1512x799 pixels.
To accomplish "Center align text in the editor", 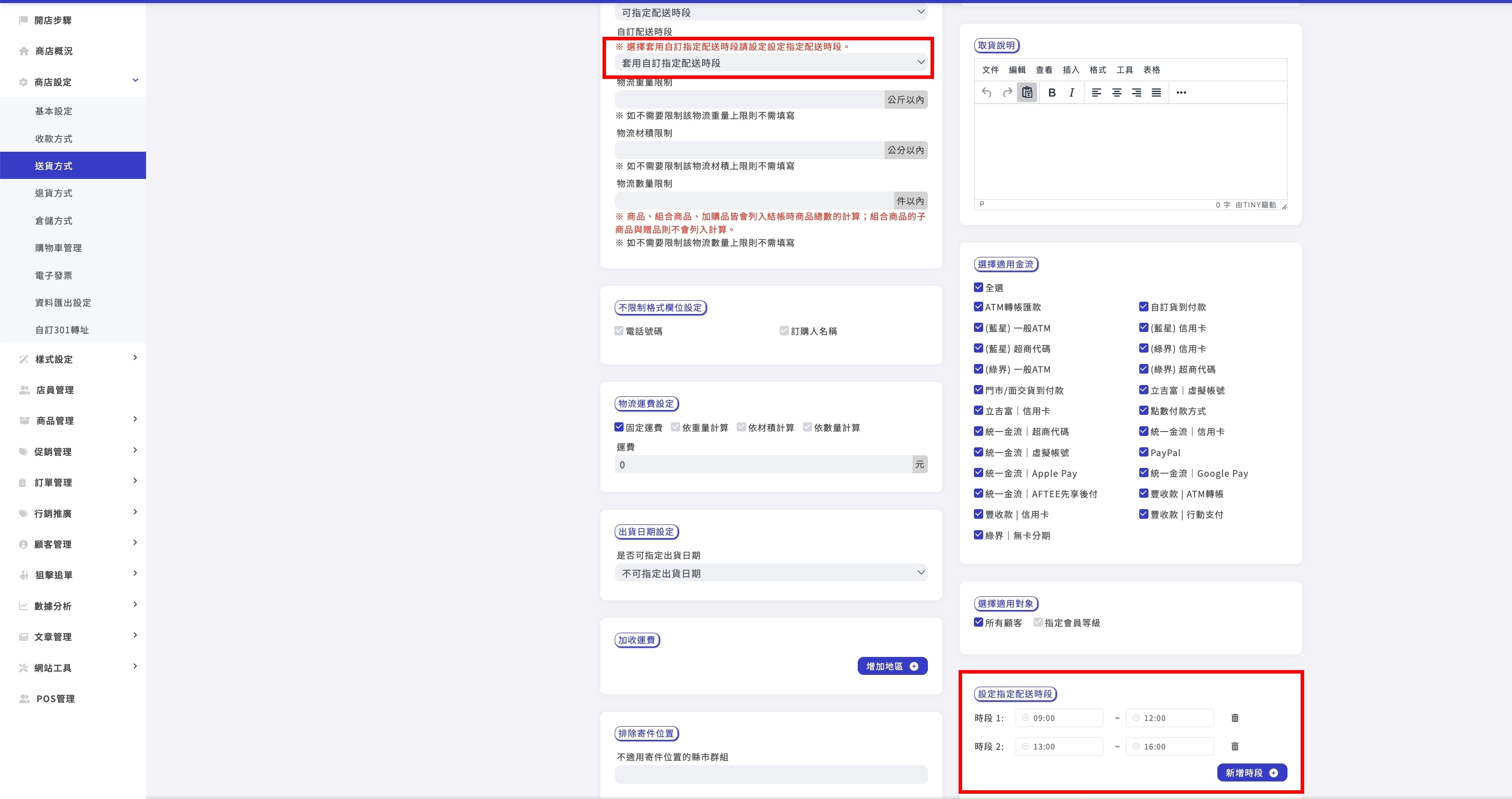I will click(1116, 92).
